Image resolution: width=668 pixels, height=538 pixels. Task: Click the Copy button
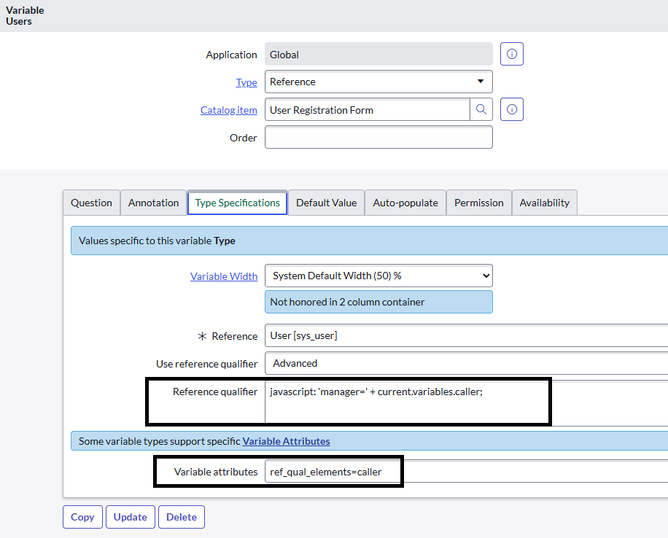click(82, 517)
